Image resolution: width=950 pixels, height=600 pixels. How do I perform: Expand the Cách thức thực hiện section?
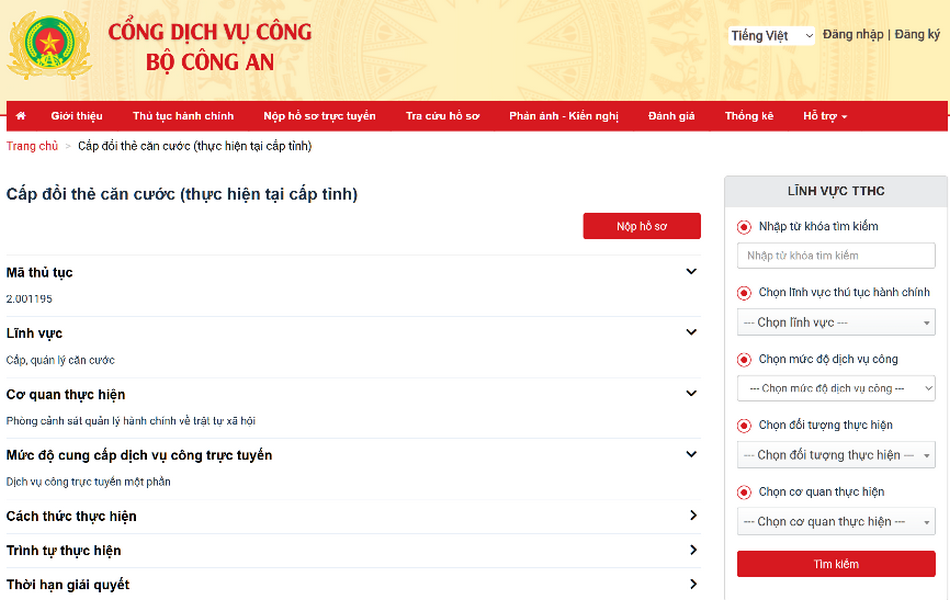click(x=693, y=515)
